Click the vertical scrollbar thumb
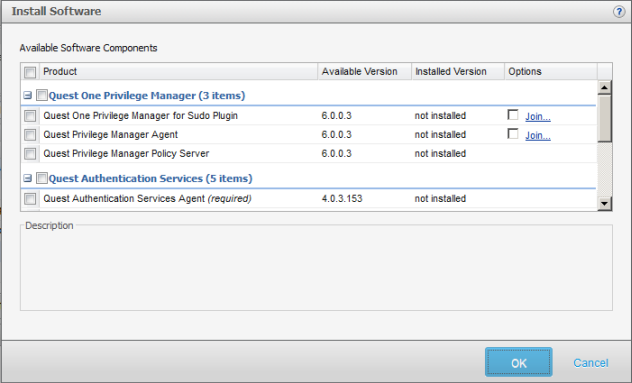 click(604, 119)
